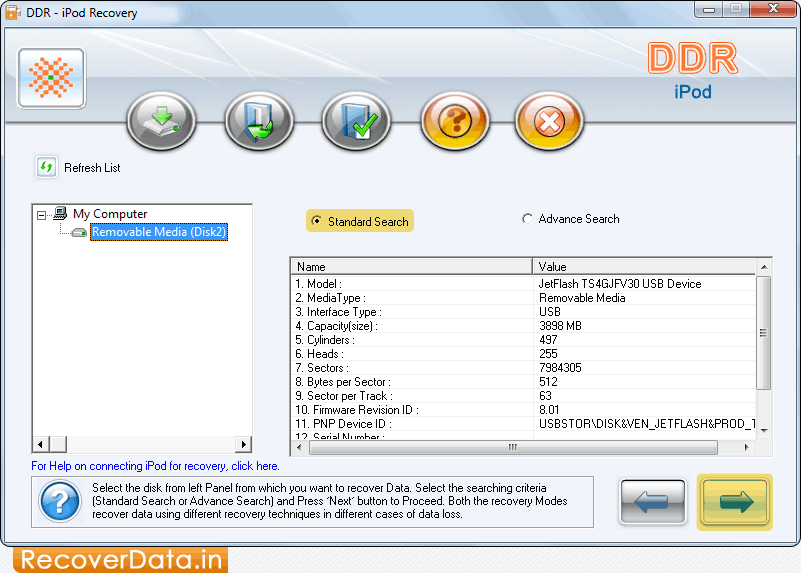Viewport: 801px width, 573px height.
Task: Click the Refresh List label
Action: pos(92,168)
